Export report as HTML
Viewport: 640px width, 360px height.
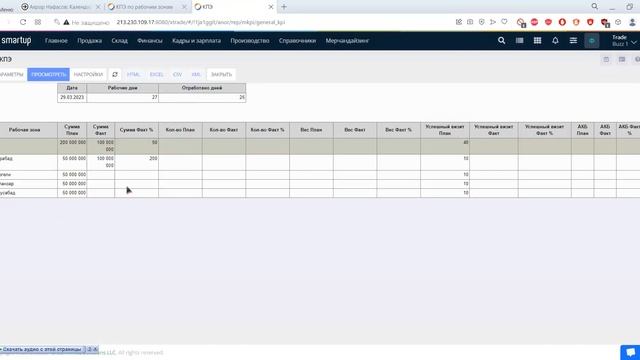coord(133,74)
